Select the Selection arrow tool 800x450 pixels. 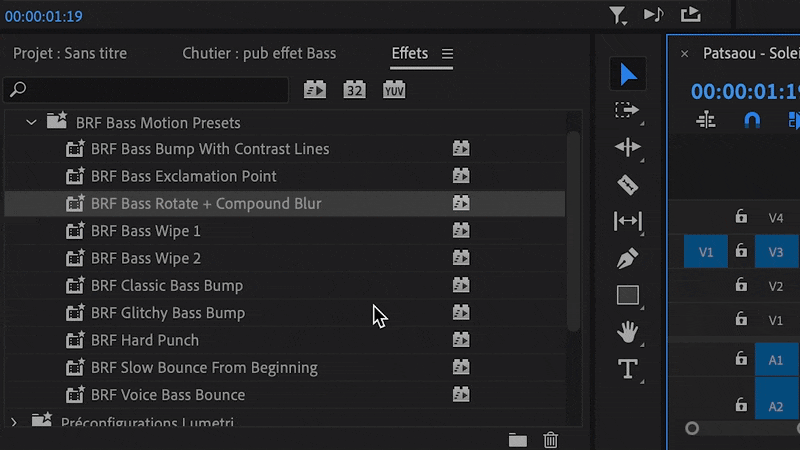628,74
